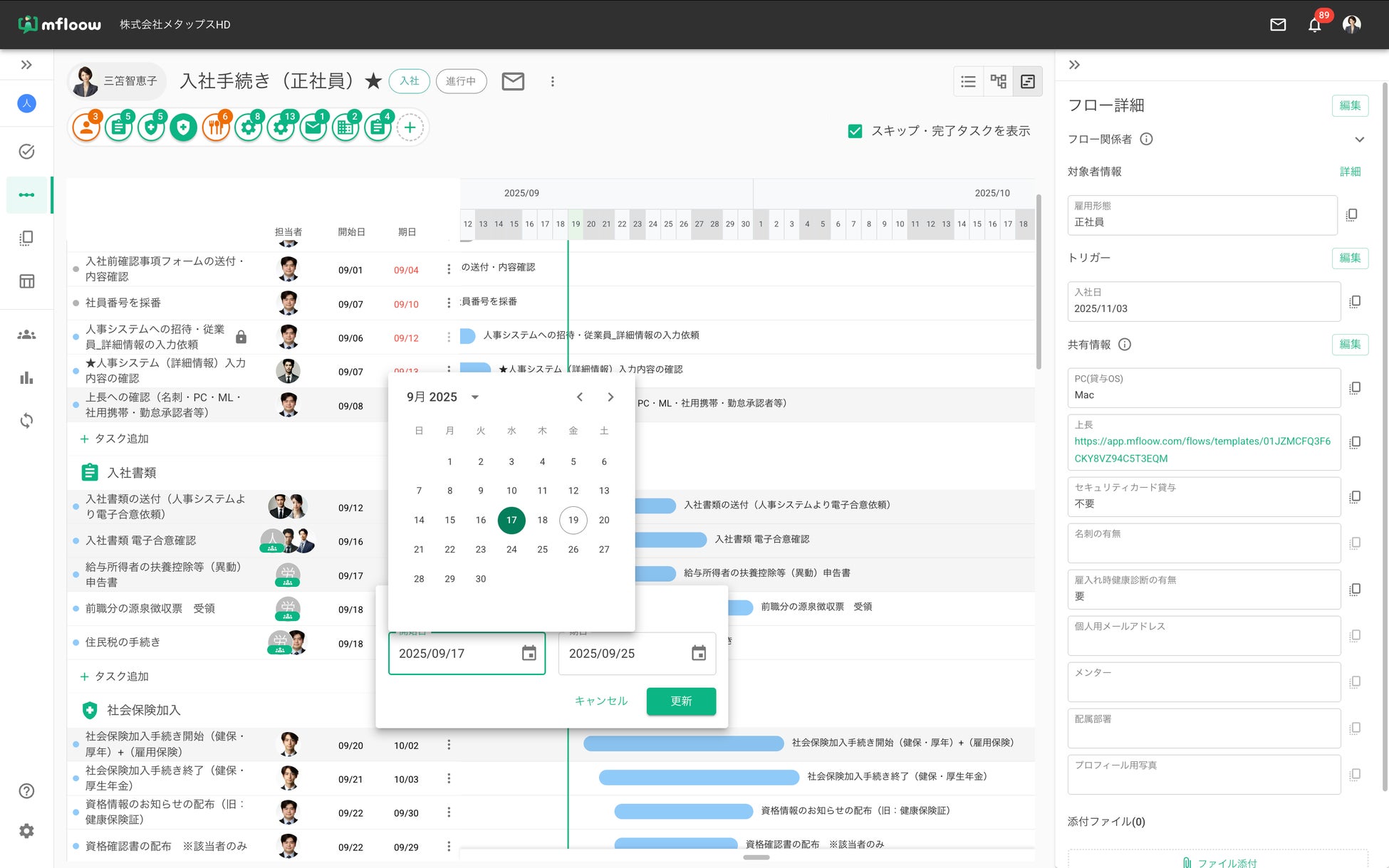Toggle the favorite star beside flow title

click(x=373, y=81)
